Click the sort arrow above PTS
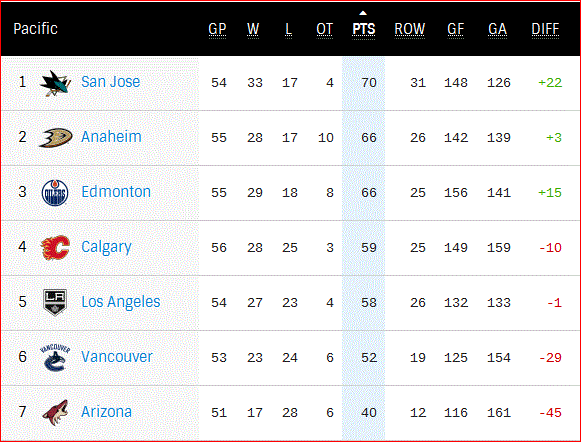Viewport: 581px width, 442px height. click(x=363, y=13)
